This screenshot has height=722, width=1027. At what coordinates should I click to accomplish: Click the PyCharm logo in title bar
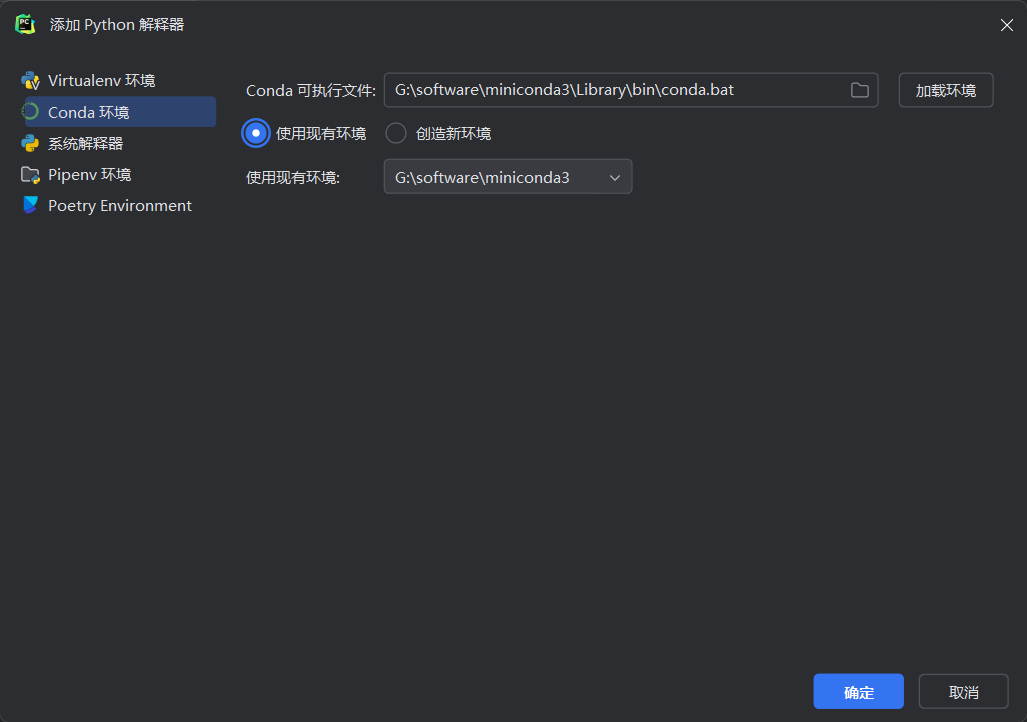pos(25,24)
